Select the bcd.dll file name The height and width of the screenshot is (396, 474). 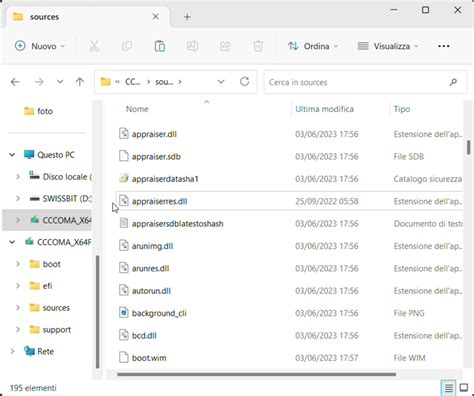tap(144, 335)
